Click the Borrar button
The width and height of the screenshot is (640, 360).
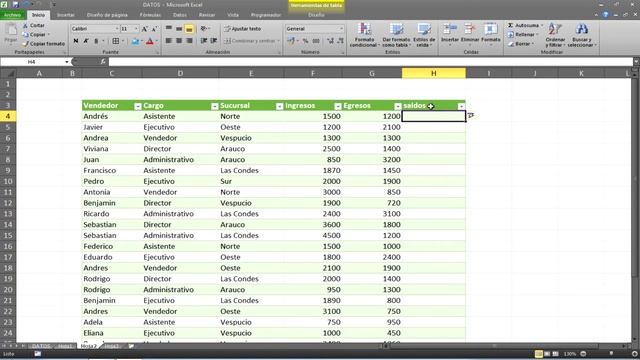521,44
